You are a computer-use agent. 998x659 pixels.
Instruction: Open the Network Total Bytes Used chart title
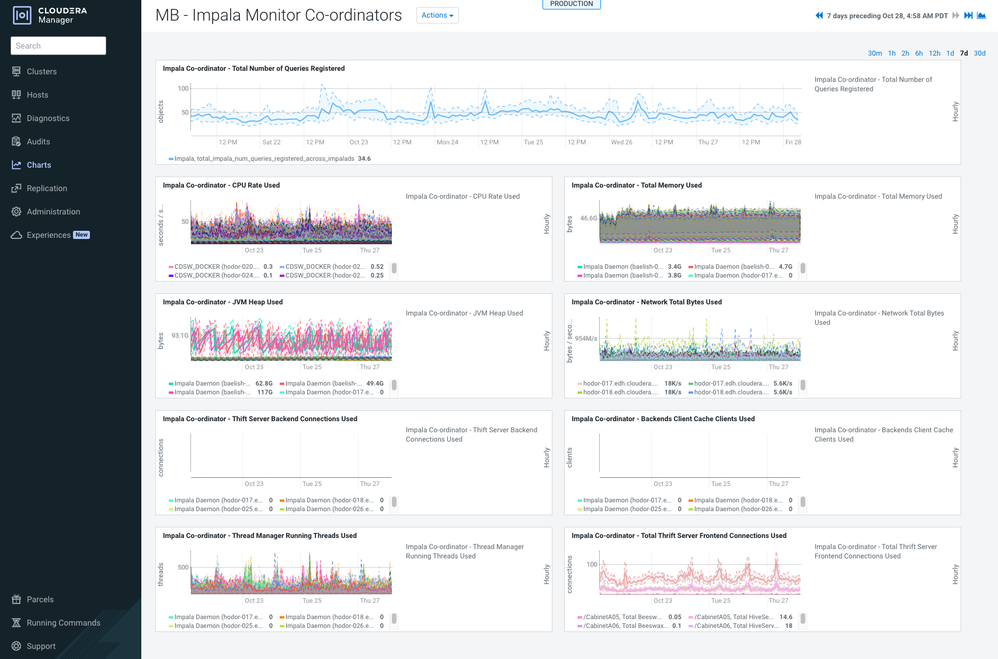(646, 302)
